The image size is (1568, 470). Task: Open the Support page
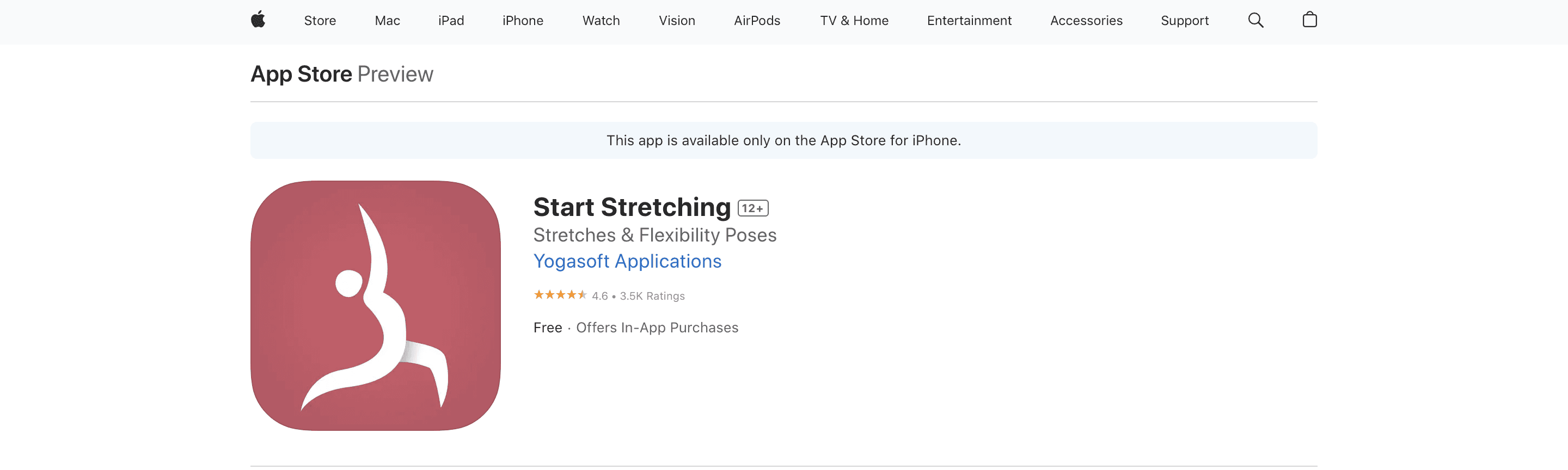click(1184, 20)
